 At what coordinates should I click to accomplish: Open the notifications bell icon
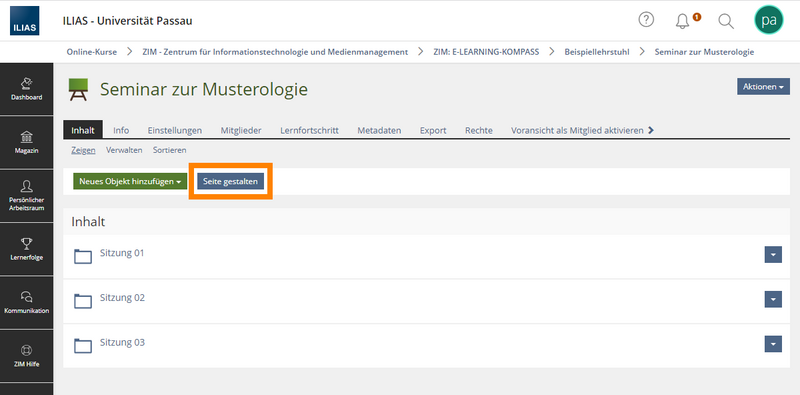pyautogui.click(x=683, y=21)
